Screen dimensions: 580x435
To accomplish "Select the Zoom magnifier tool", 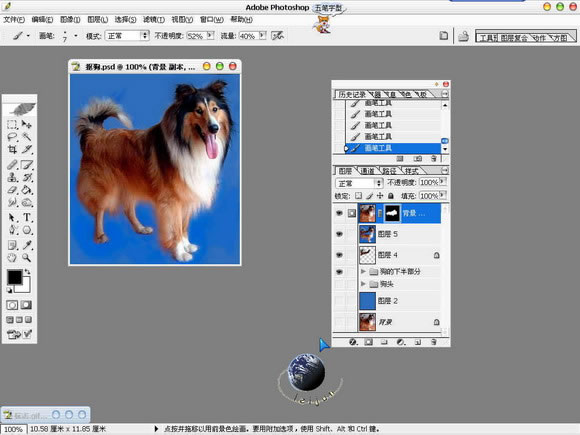I will point(26,258).
